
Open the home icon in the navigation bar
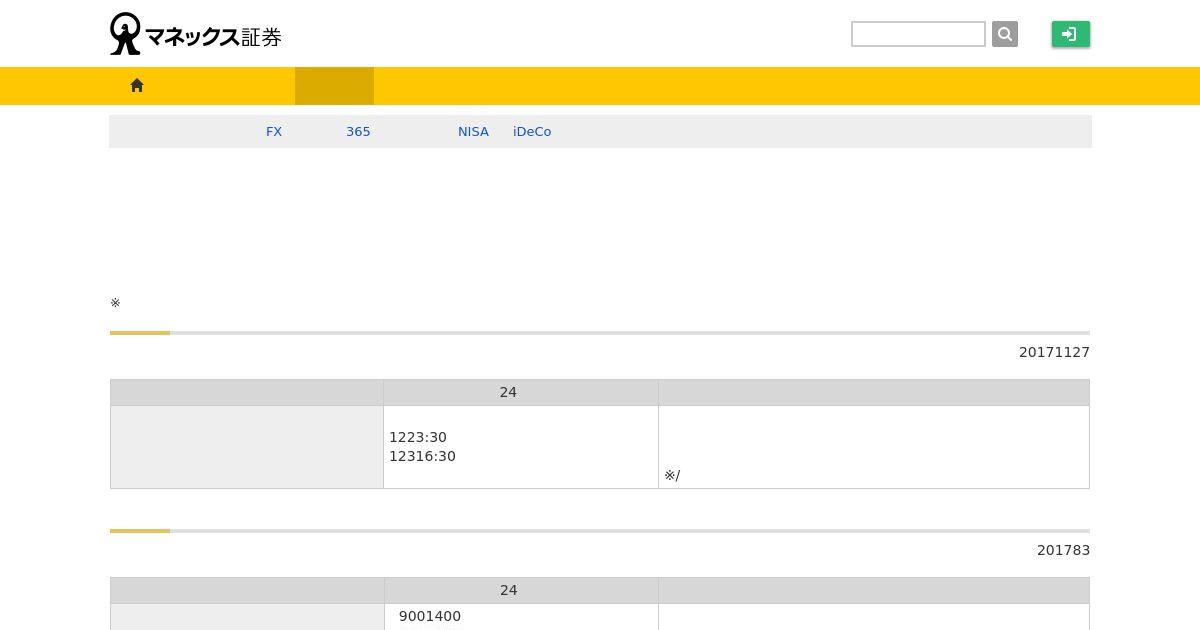tap(137, 86)
